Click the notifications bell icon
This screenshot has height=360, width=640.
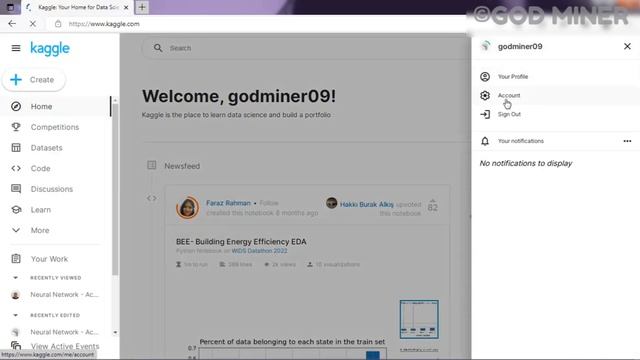[x=485, y=141]
